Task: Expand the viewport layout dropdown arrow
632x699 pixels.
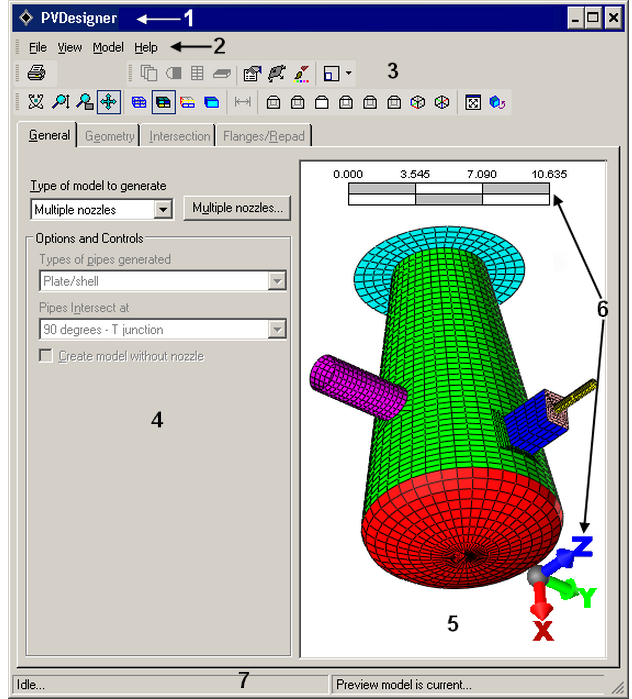Action: (x=349, y=74)
